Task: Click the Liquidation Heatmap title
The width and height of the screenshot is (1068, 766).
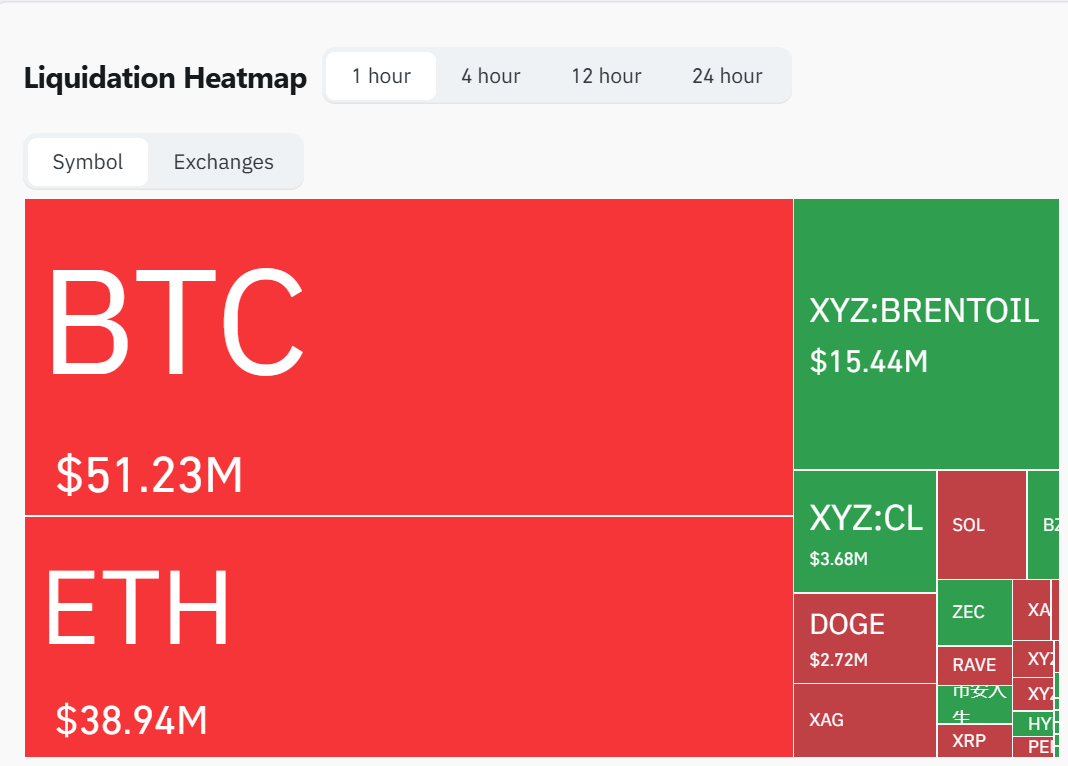Action: 164,78
